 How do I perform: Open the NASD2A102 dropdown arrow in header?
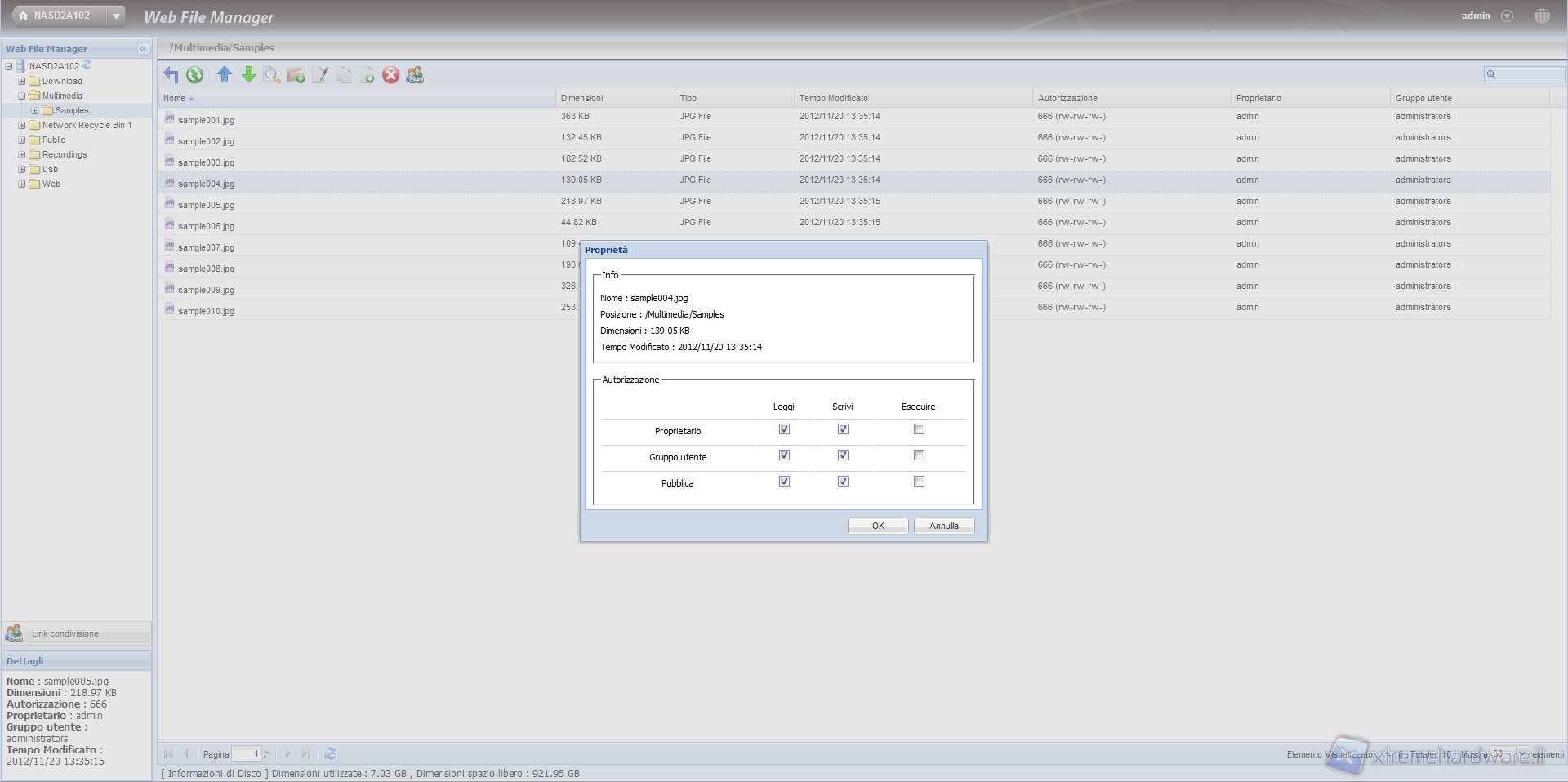tap(117, 16)
